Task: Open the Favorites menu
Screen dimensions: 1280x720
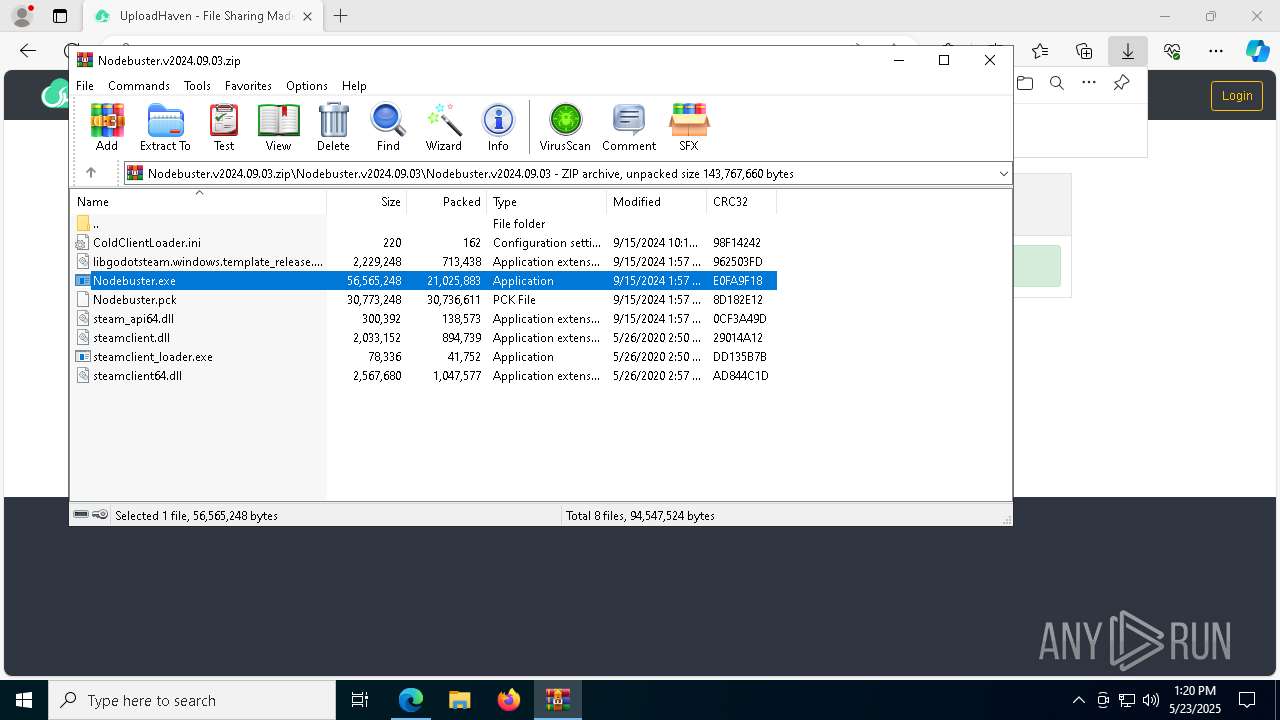Action: click(248, 86)
